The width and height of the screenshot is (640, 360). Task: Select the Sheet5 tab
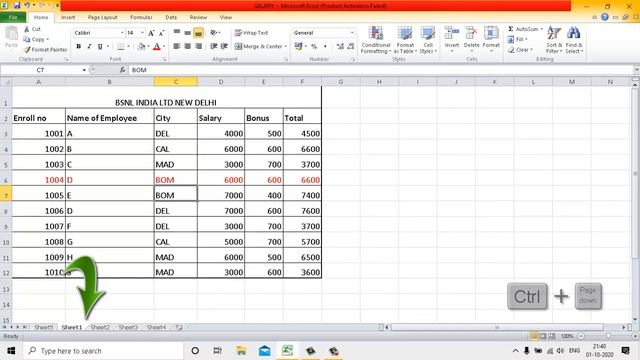pos(44,327)
